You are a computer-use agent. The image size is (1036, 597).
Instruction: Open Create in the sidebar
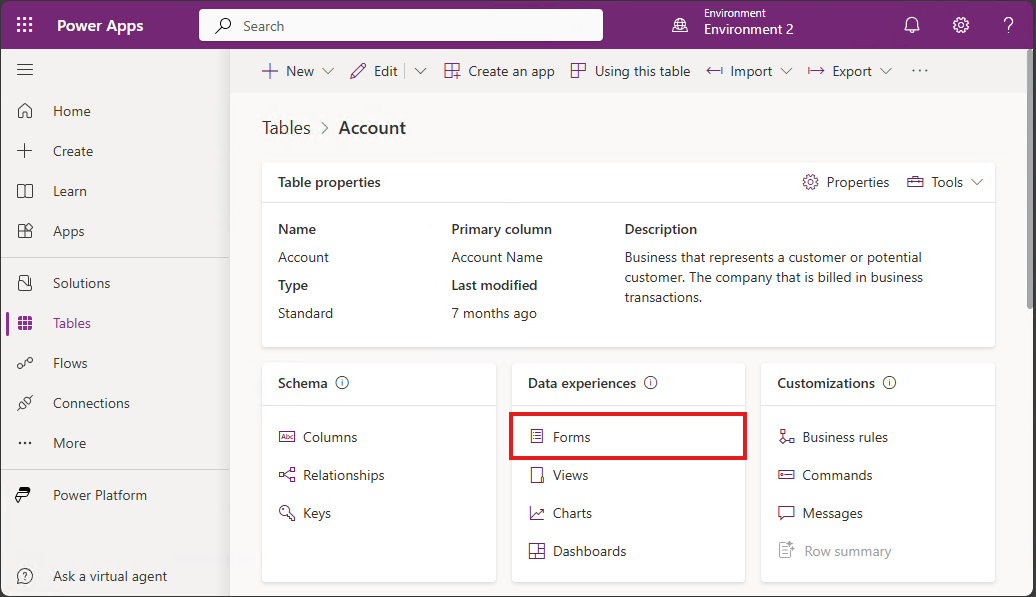coord(73,151)
